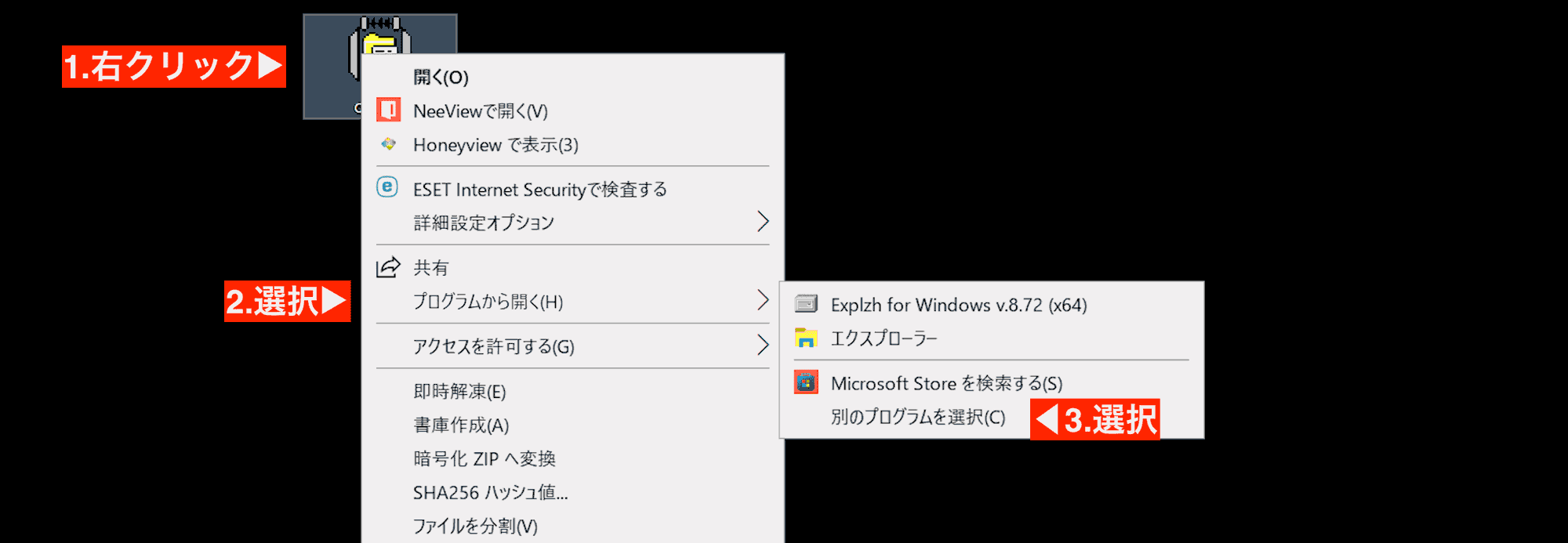Click the NeeView red icon
Viewport: 1568px width, 543px height.
point(388,110)
